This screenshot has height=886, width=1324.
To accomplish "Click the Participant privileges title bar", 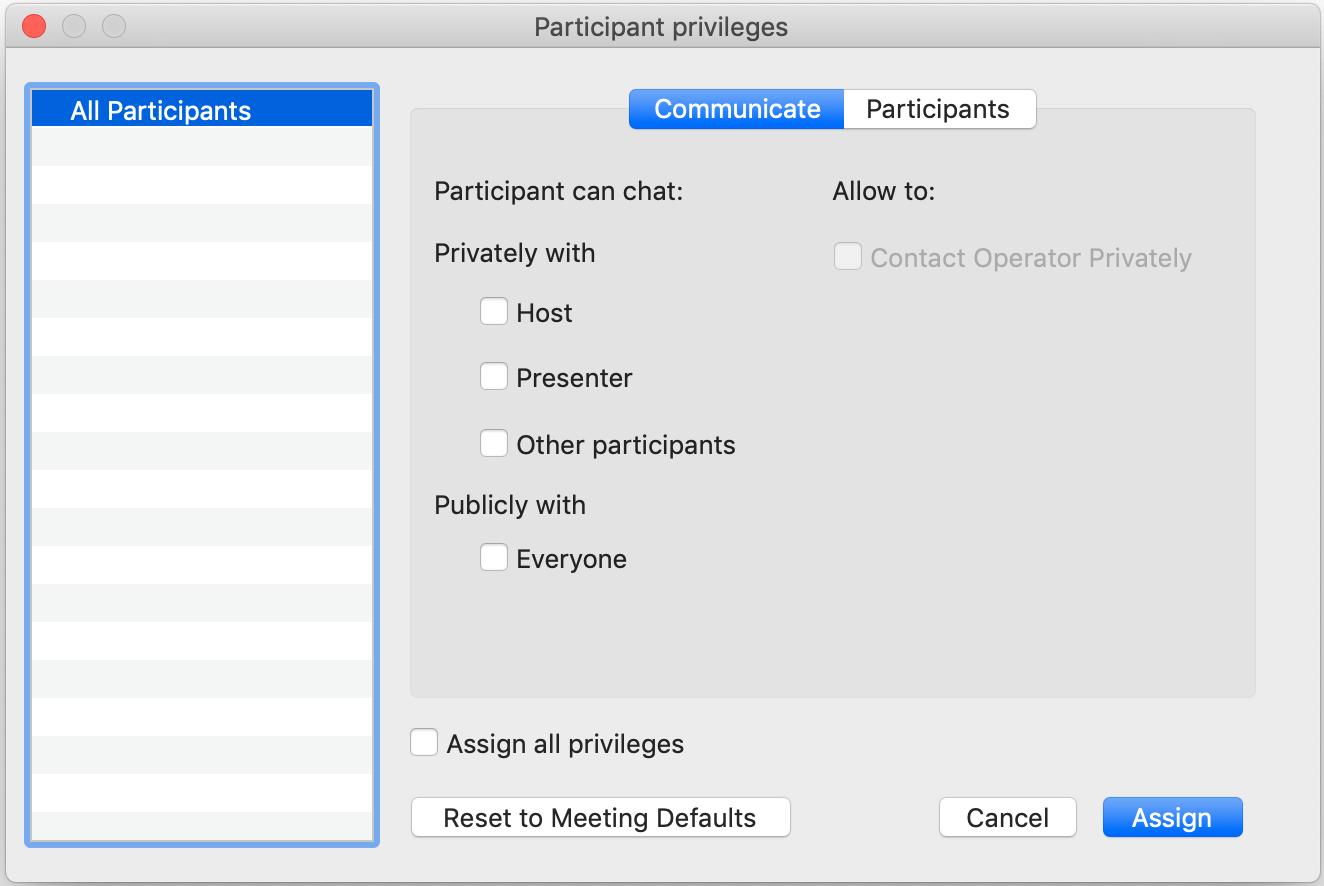I will pos(661,27).
